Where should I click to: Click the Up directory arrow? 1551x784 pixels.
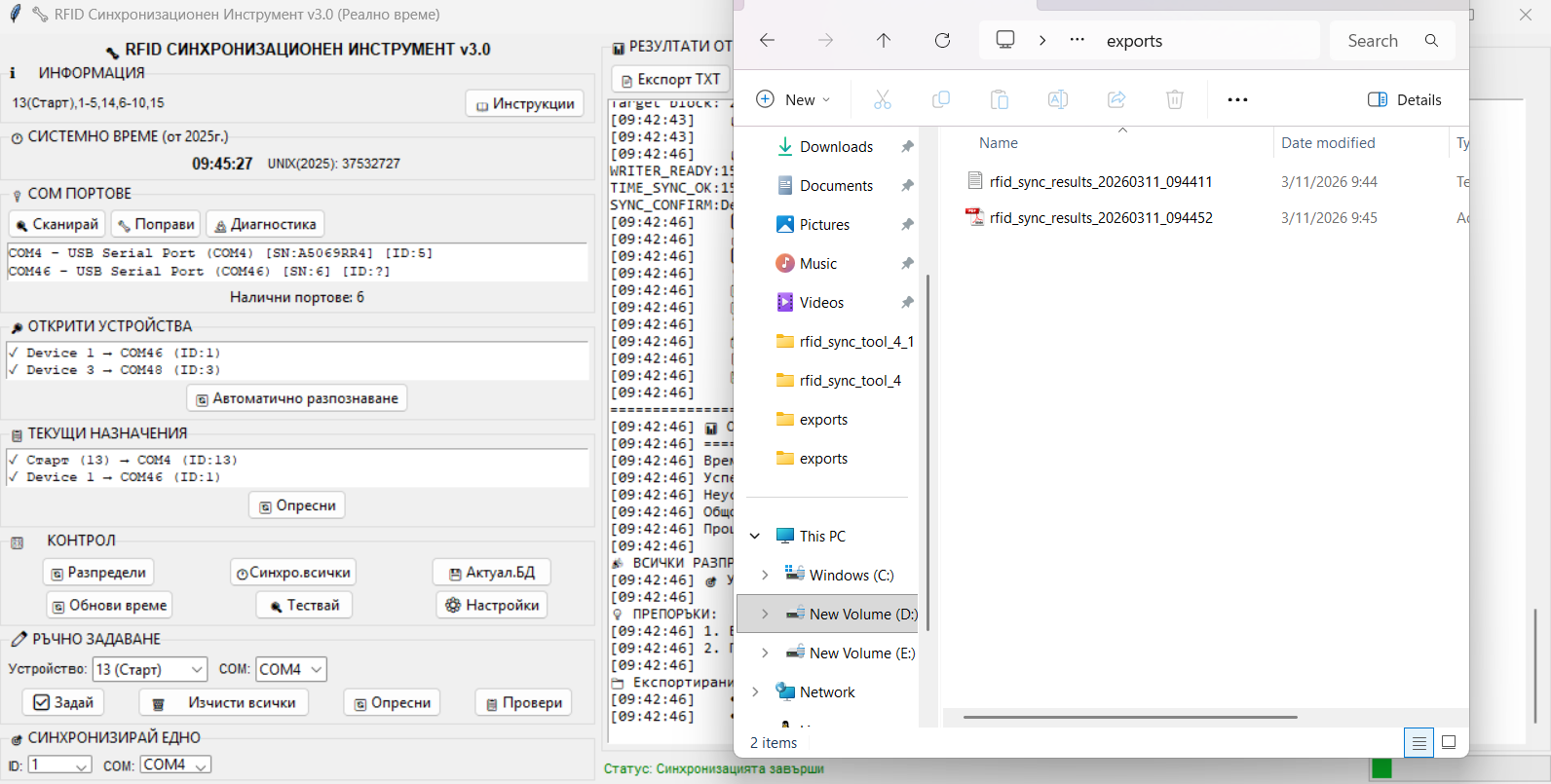click(x=883, y=40)
